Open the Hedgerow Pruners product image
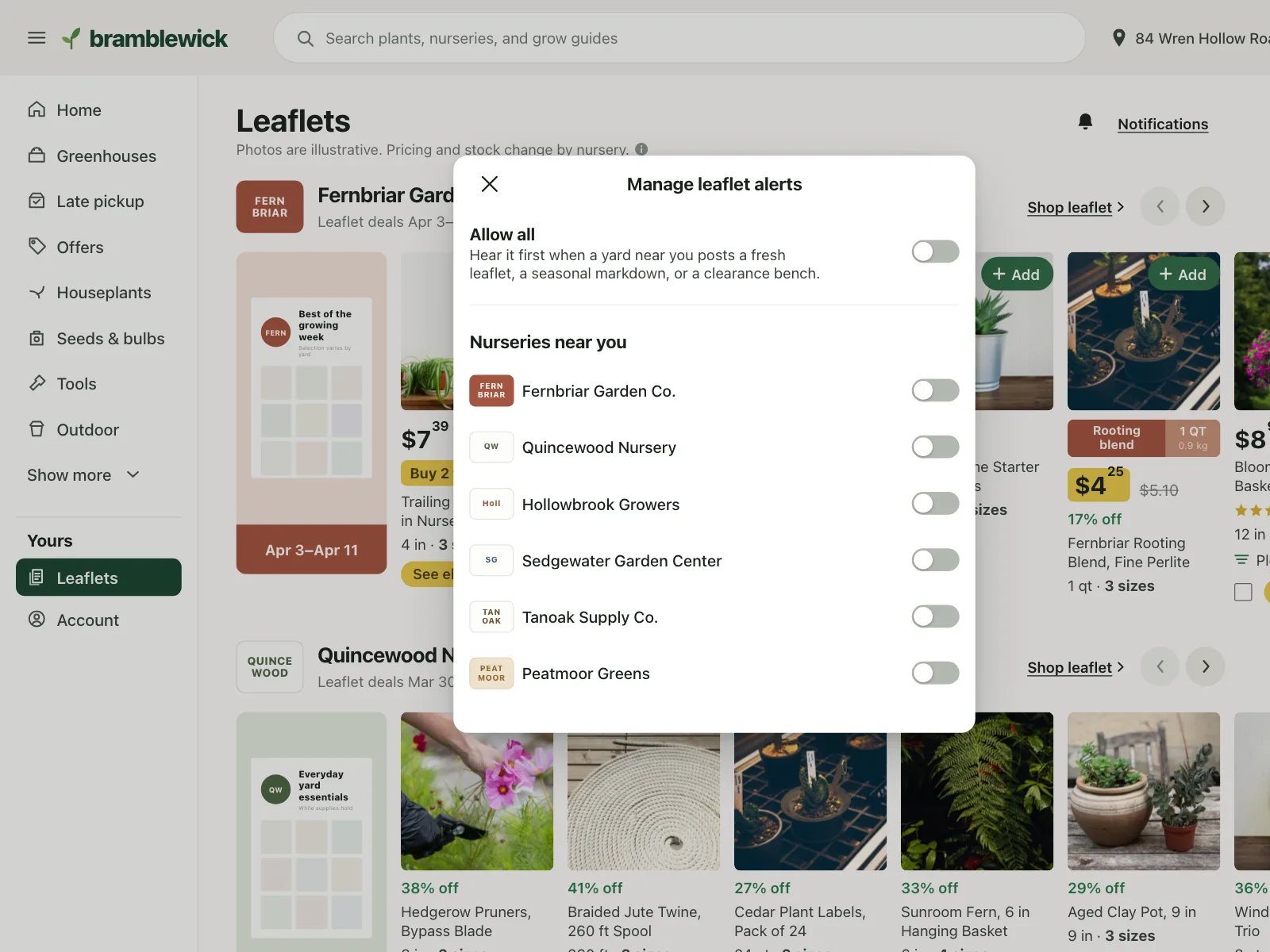Image resolution: width=1270 pixels, height=952 pixels. pyautogui.click(x=477, y=791)
